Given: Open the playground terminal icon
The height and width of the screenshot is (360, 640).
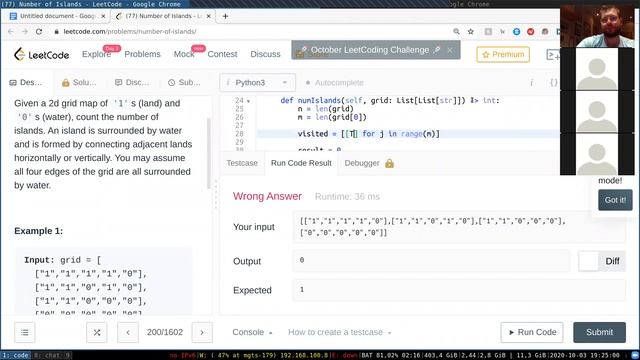Looking at the screenshot, I should (553, 54).
